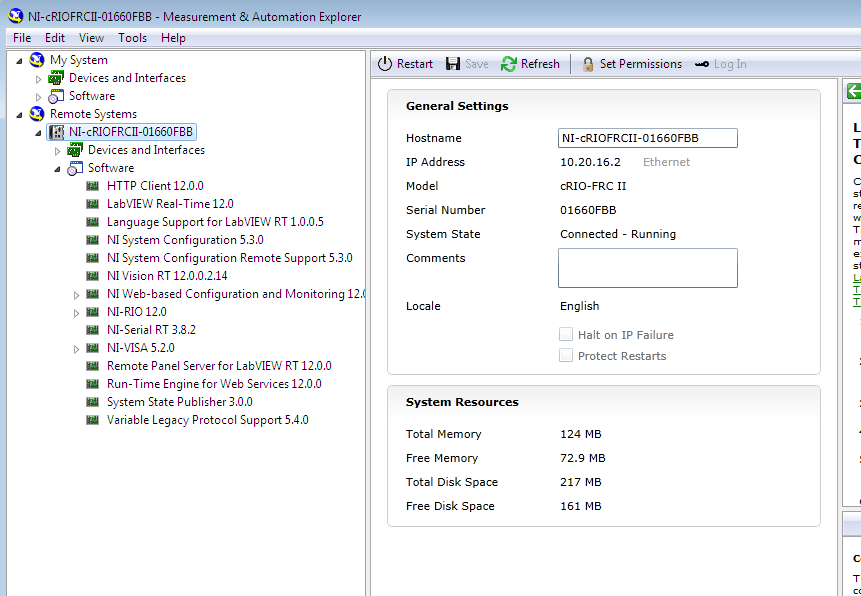Screen dimensions: 861x596
Task: Expand the NI-VISA 5.2.0 node
Action: pyautogui.click(x=77, y=349)
